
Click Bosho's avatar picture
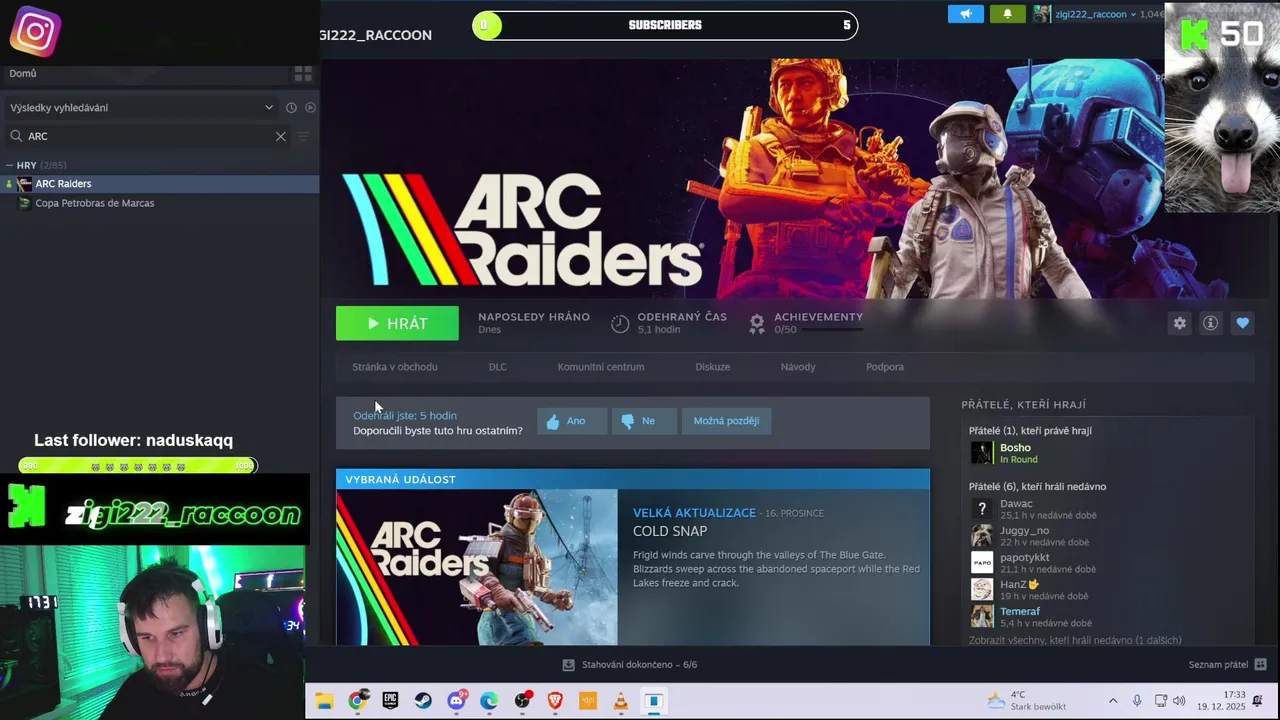(982, 453)
